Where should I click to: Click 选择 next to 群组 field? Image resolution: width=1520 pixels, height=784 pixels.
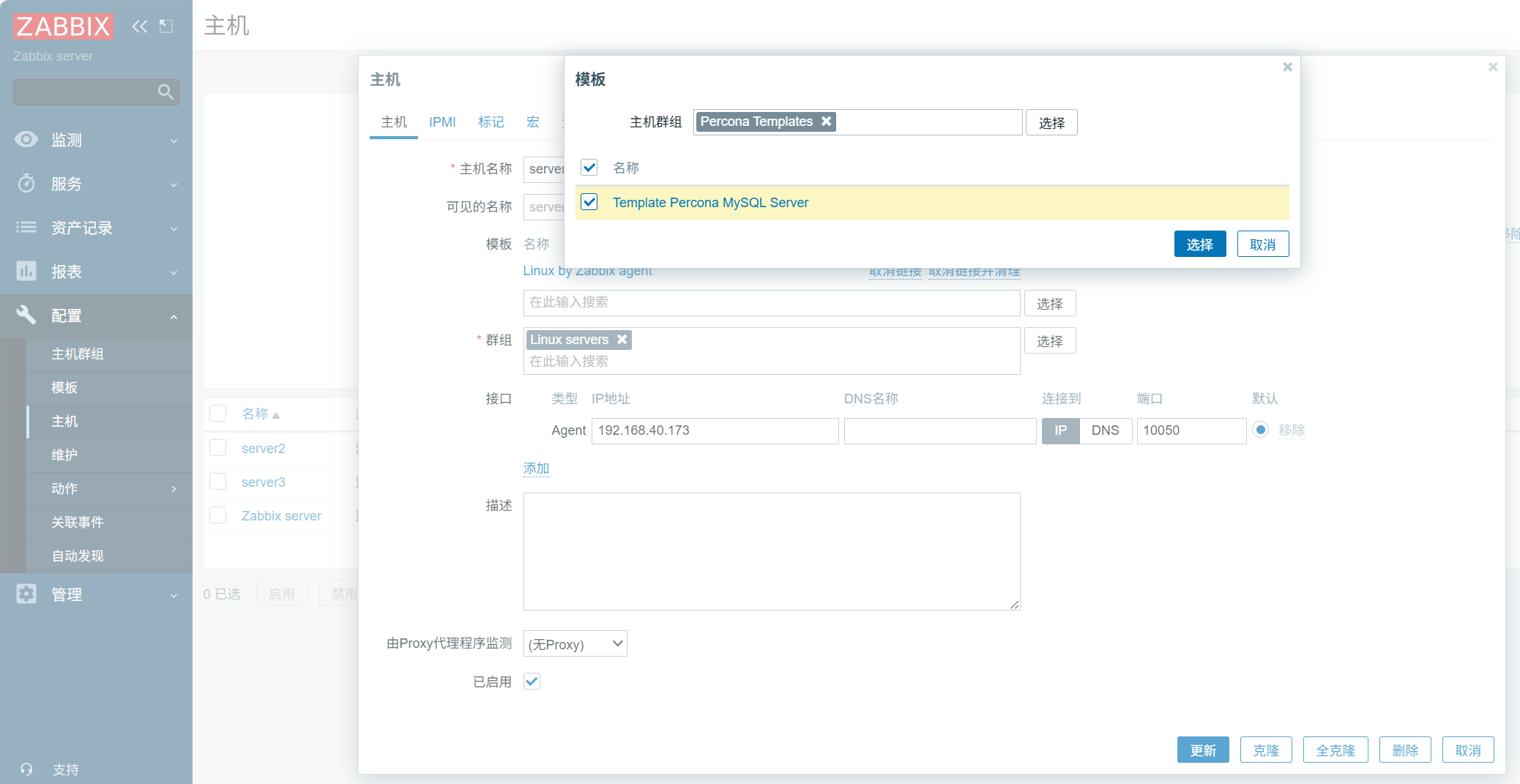1050,340
